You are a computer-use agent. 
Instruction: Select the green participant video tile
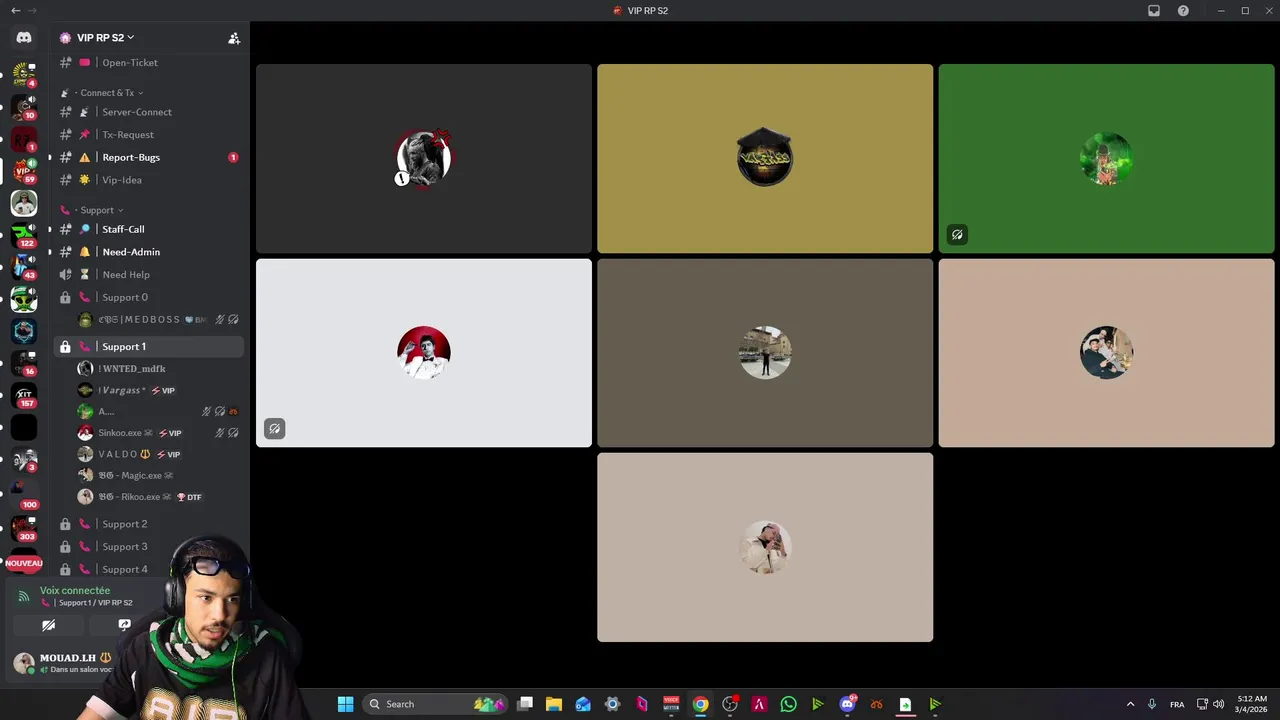[1106, 159]
